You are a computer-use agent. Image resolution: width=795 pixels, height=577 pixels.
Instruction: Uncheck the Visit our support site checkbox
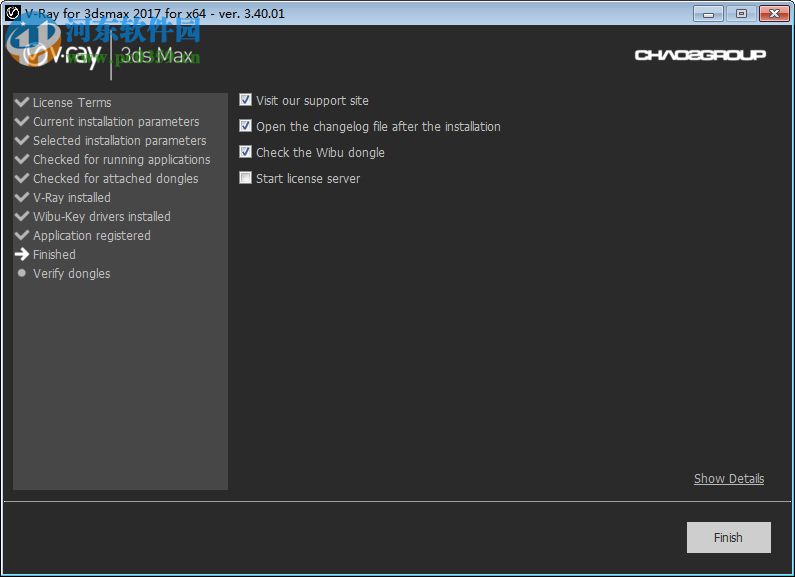point(245,100)
